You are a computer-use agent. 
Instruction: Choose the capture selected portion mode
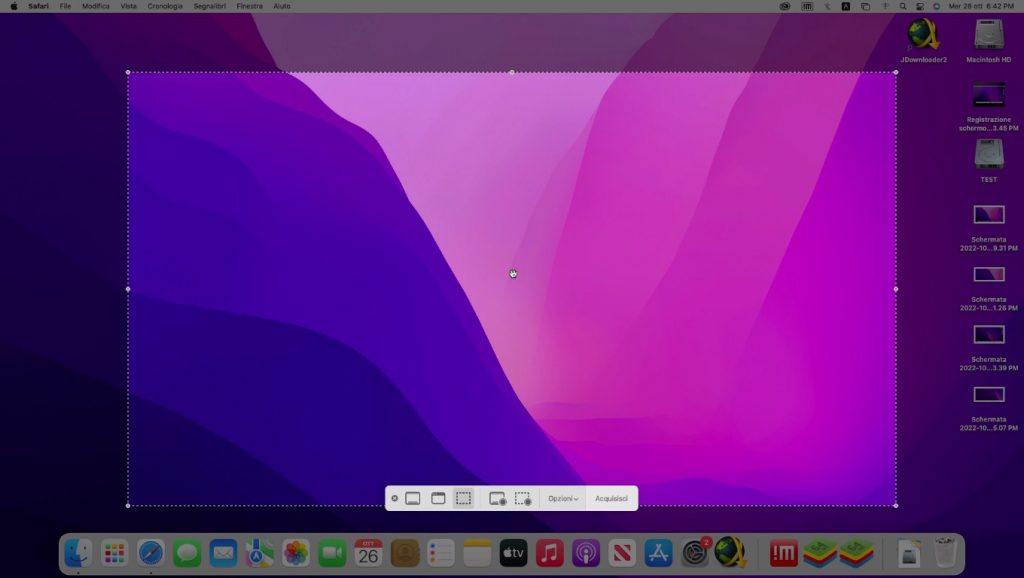(463, 498)
